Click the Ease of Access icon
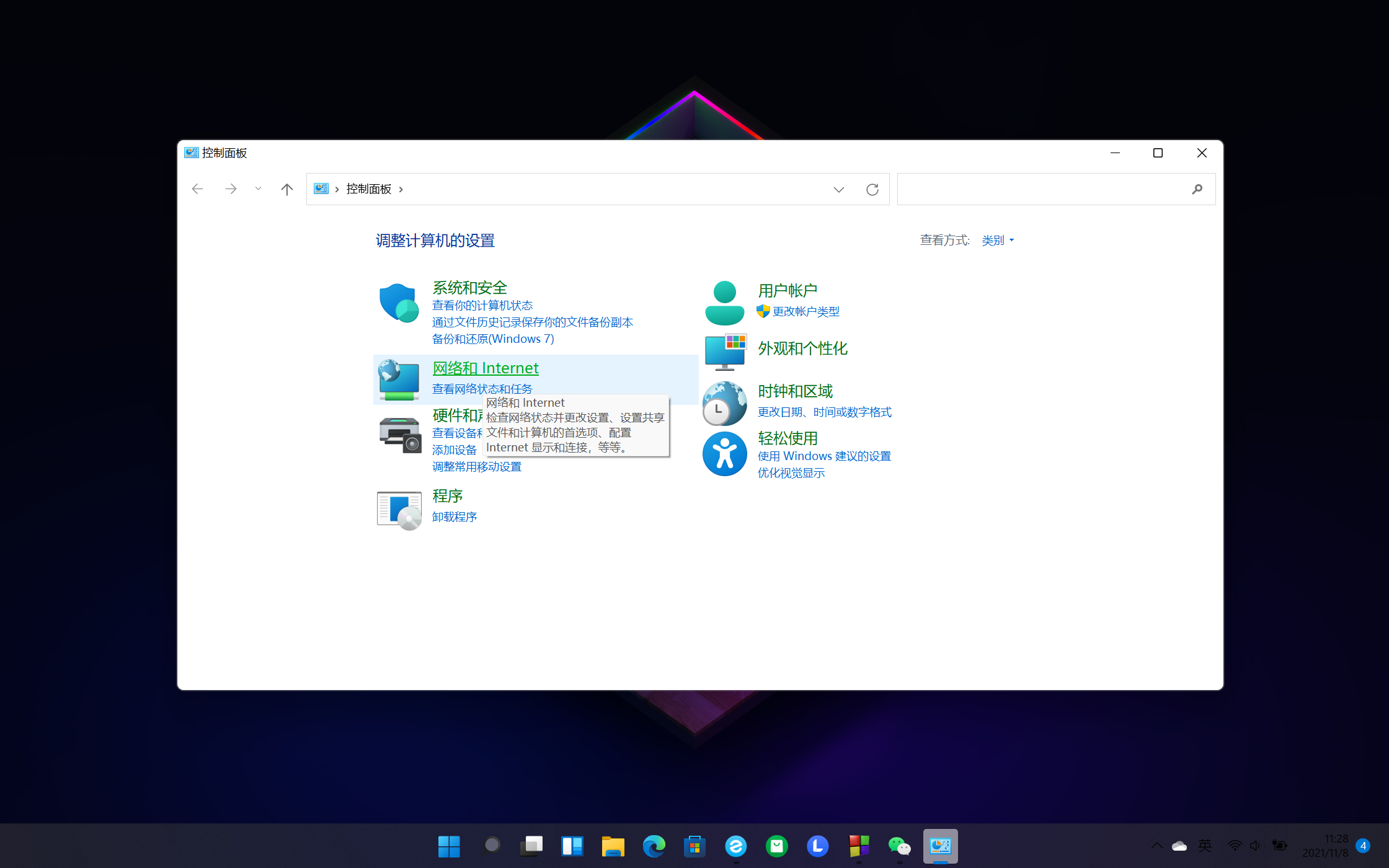This screenshot has height=868, width=1389. coord(724,454)
